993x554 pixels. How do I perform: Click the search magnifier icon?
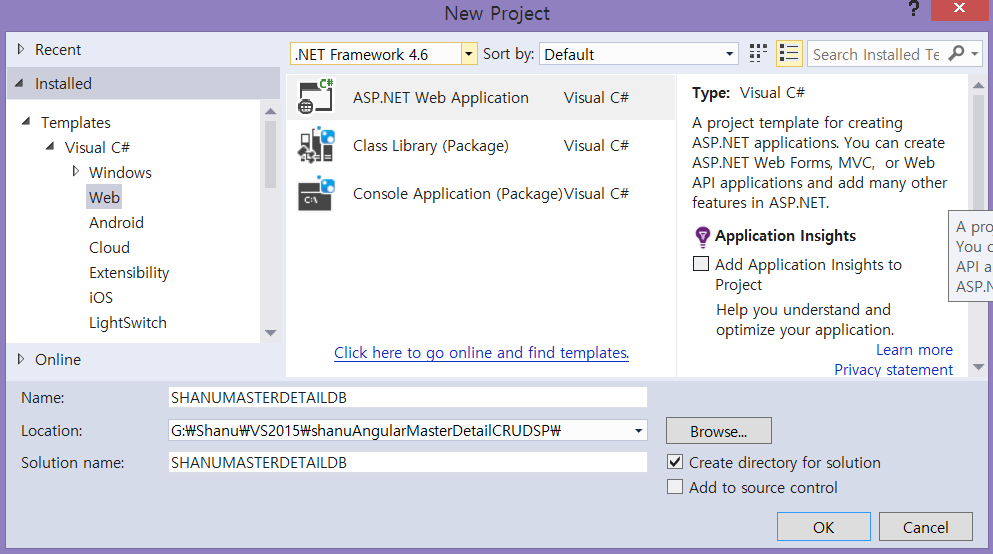(957, 54)
